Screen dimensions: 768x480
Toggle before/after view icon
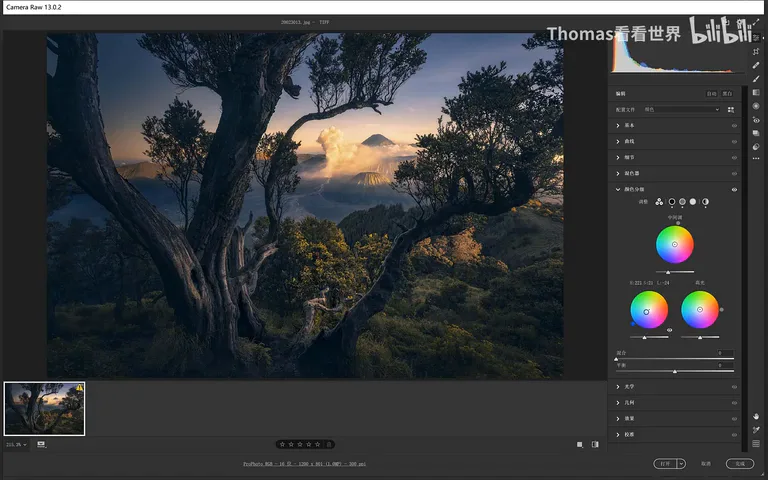pos(595,445)
